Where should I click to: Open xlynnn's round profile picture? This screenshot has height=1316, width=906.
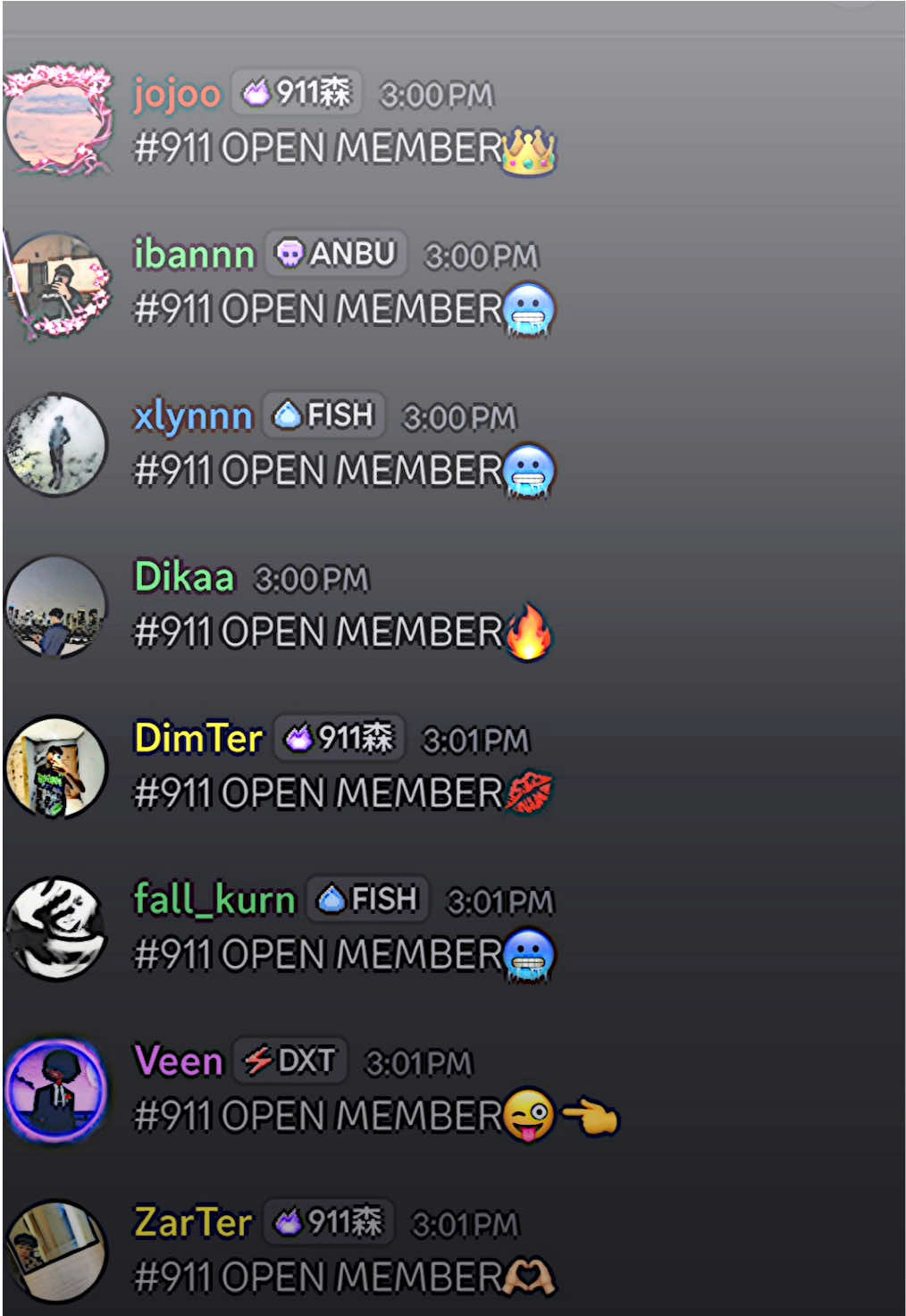click(x=56, y=444)
